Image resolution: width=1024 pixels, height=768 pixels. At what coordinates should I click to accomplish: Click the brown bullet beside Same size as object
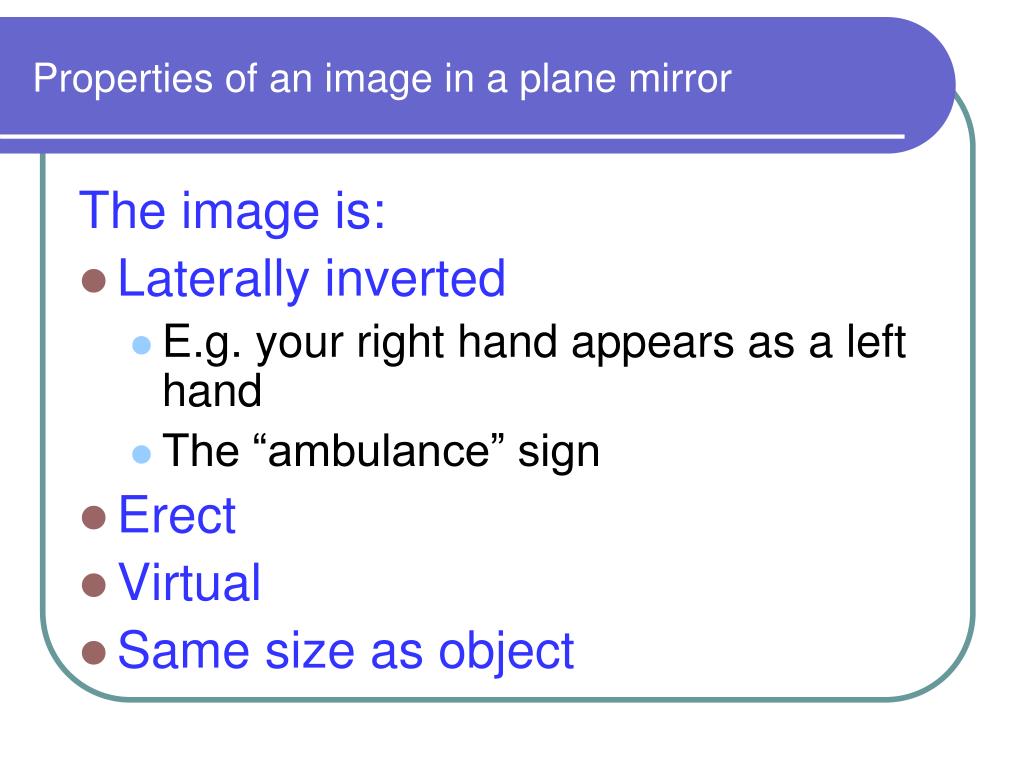(94, 652)
